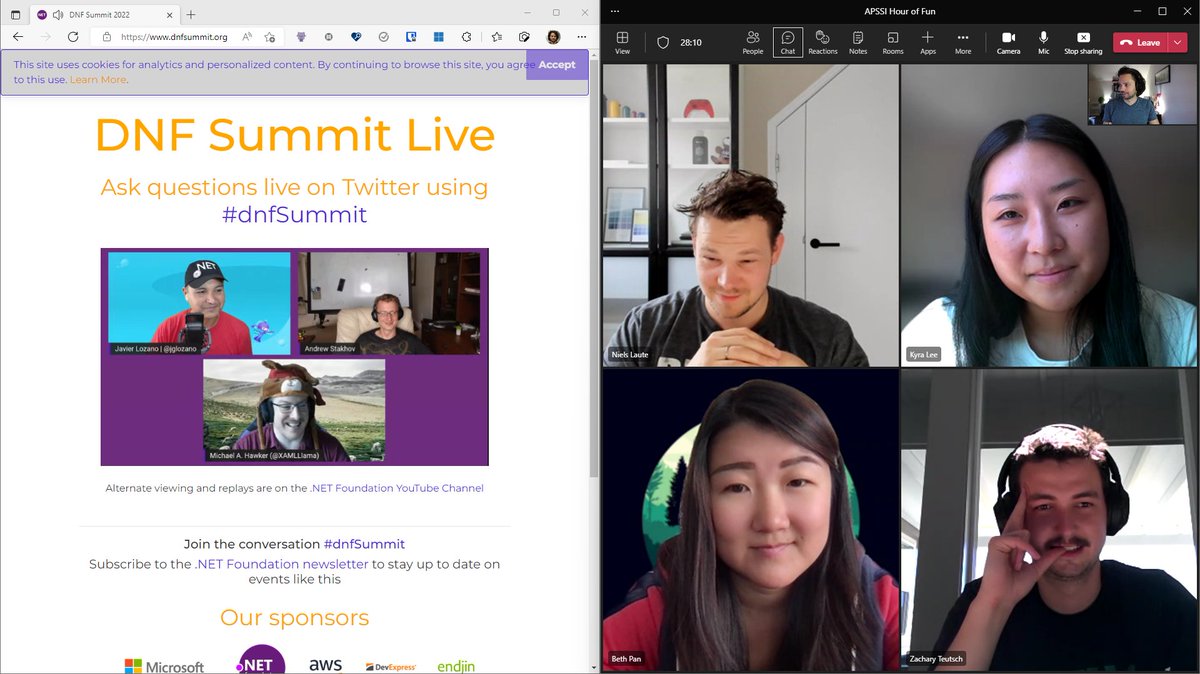
Task: Mute the Mic in Teams
Action: point(1044,42)
